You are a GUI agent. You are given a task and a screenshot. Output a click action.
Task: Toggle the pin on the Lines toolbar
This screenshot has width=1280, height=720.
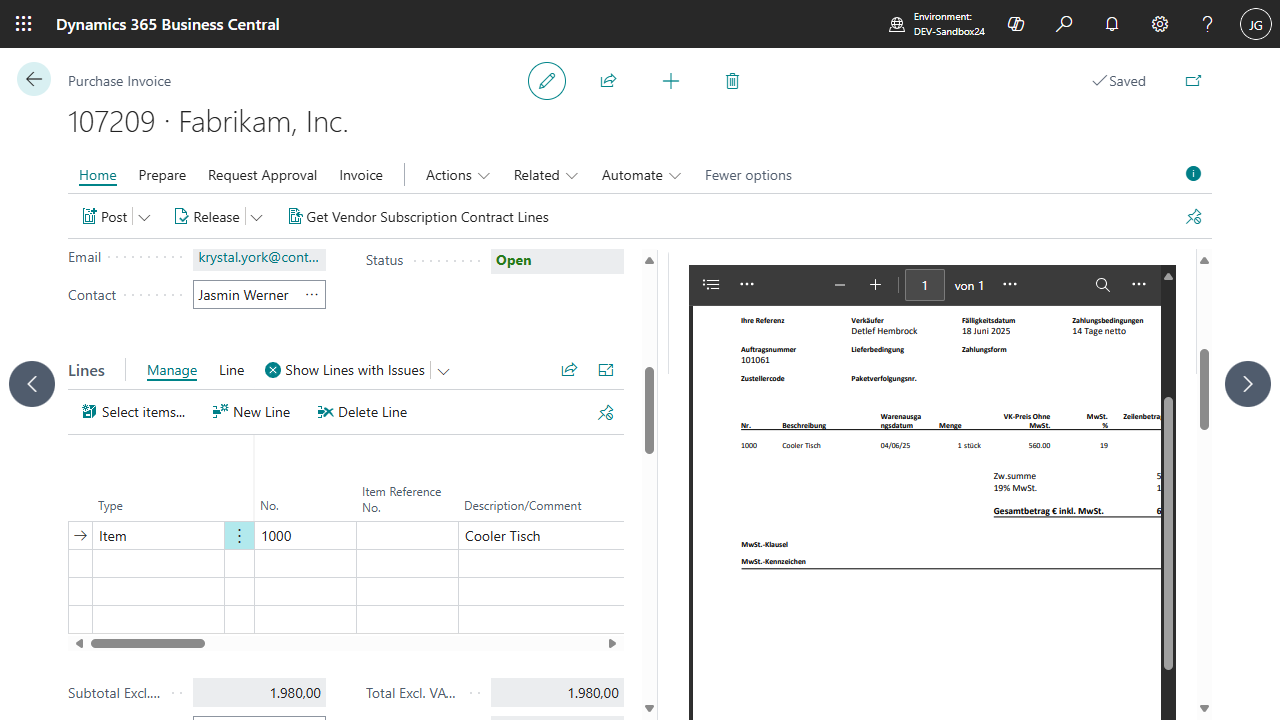[x=605, y=411]
